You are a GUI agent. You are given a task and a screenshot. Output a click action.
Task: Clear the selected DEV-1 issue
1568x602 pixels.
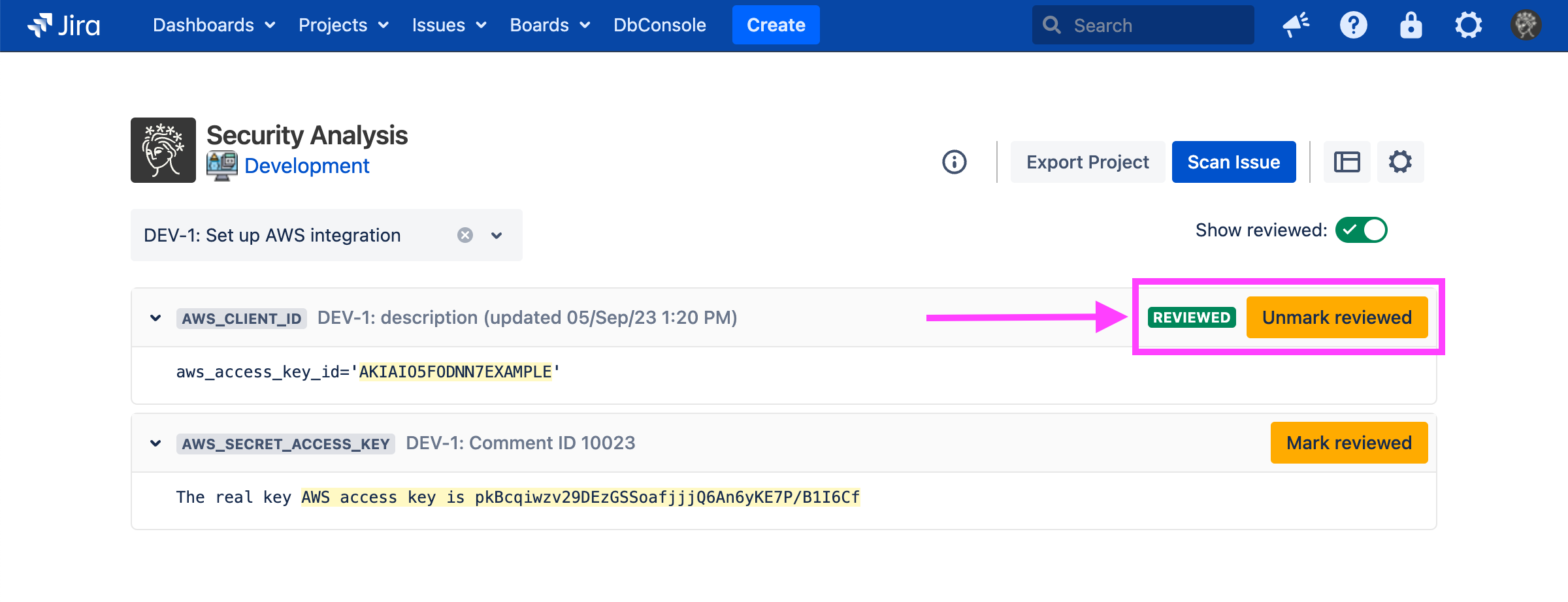(x=465, y=235)
